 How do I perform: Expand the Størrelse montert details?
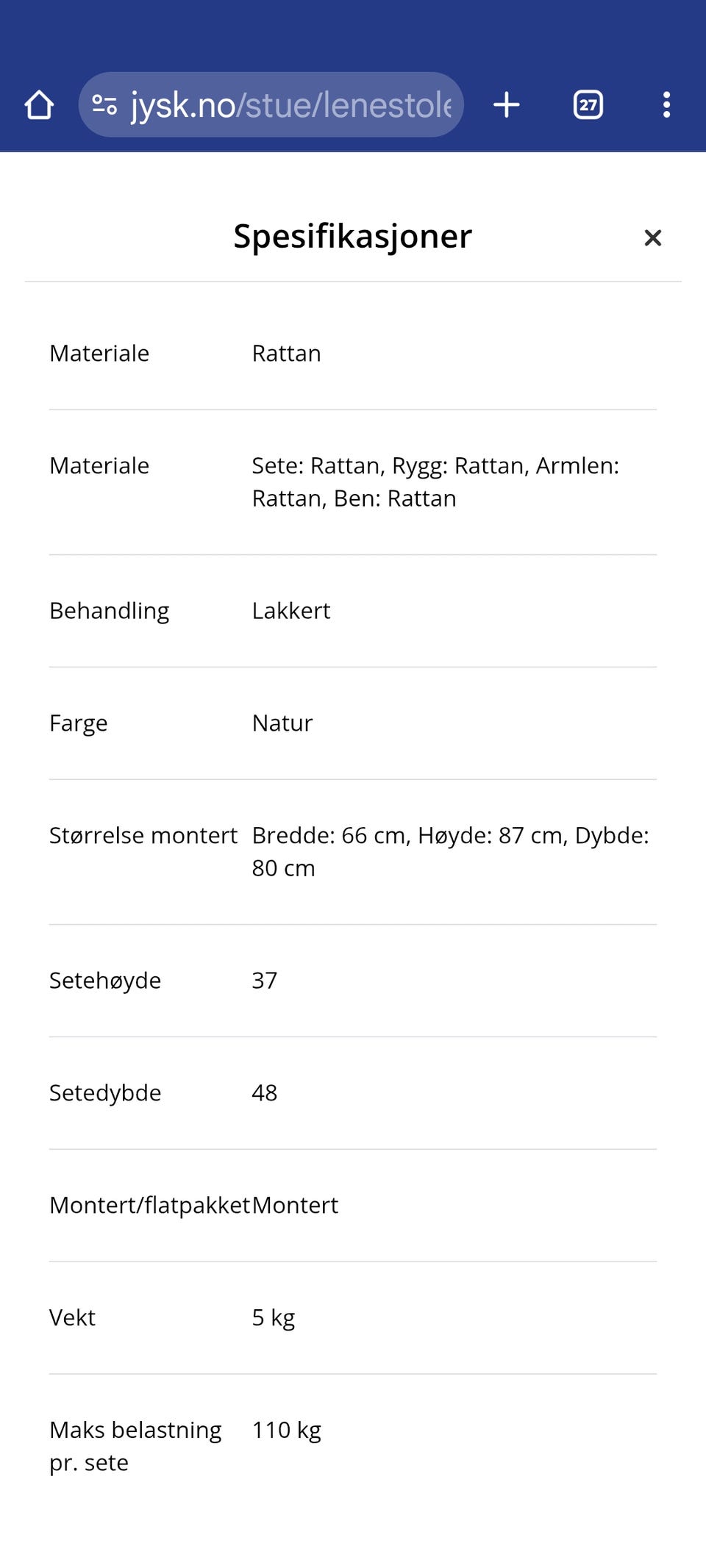[x=353, y=851]
